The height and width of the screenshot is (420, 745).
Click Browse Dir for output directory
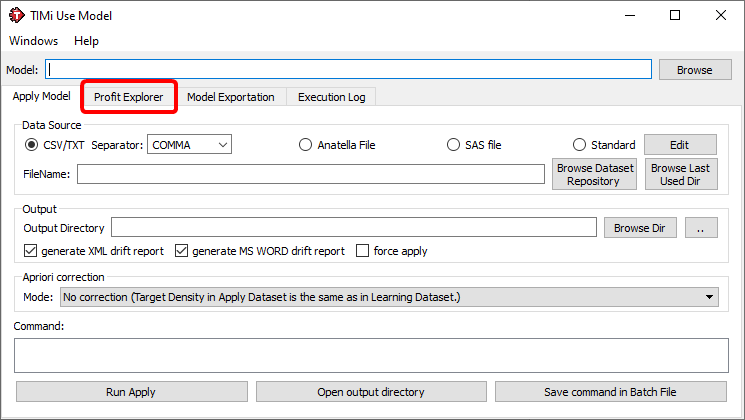640,228
